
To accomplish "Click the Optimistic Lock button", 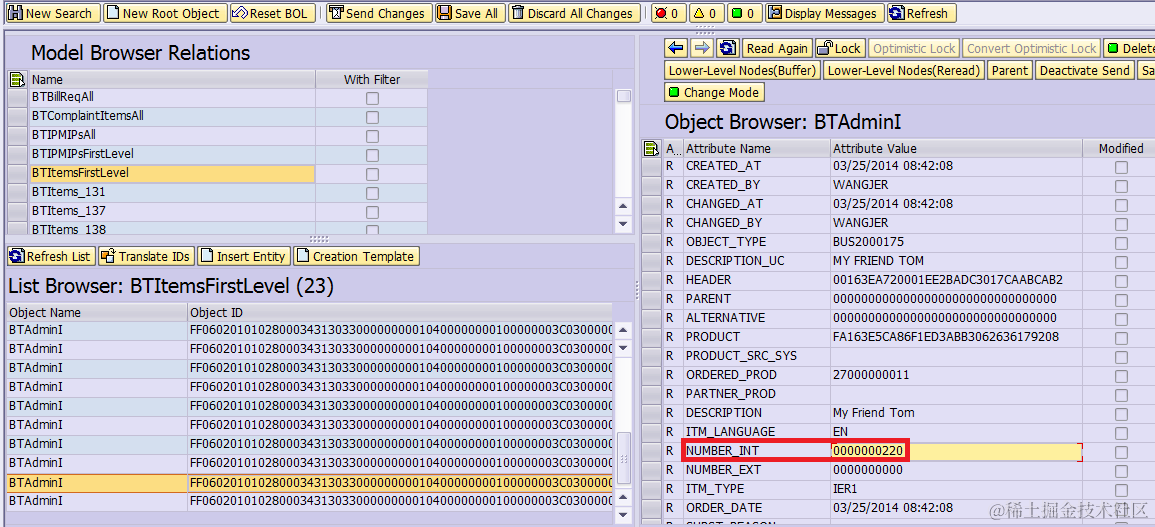I will tap(913, 48).
